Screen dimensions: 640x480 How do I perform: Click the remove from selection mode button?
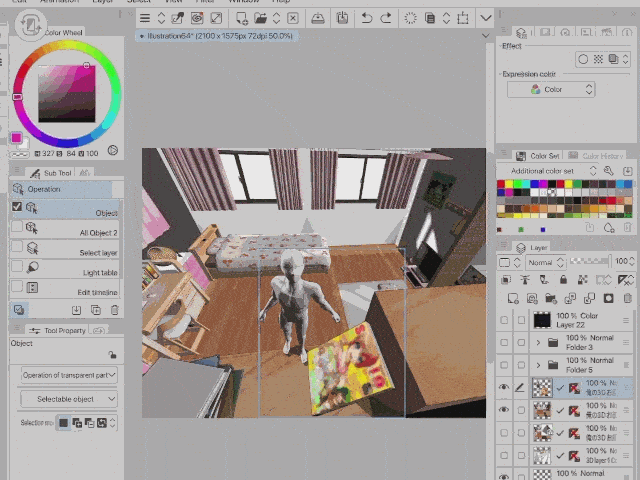pos(89,422)
